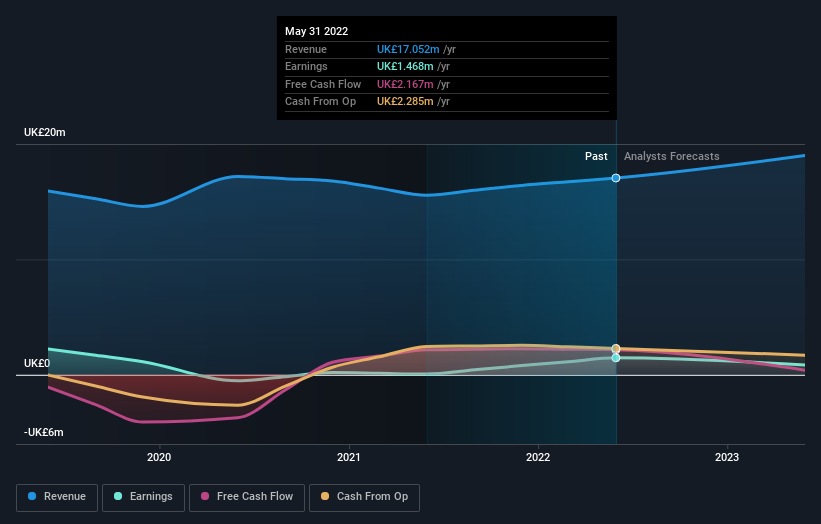The image size is (821, 524).
Task: Click the UK£17.052m revenue value
Action: coord(408,49)
